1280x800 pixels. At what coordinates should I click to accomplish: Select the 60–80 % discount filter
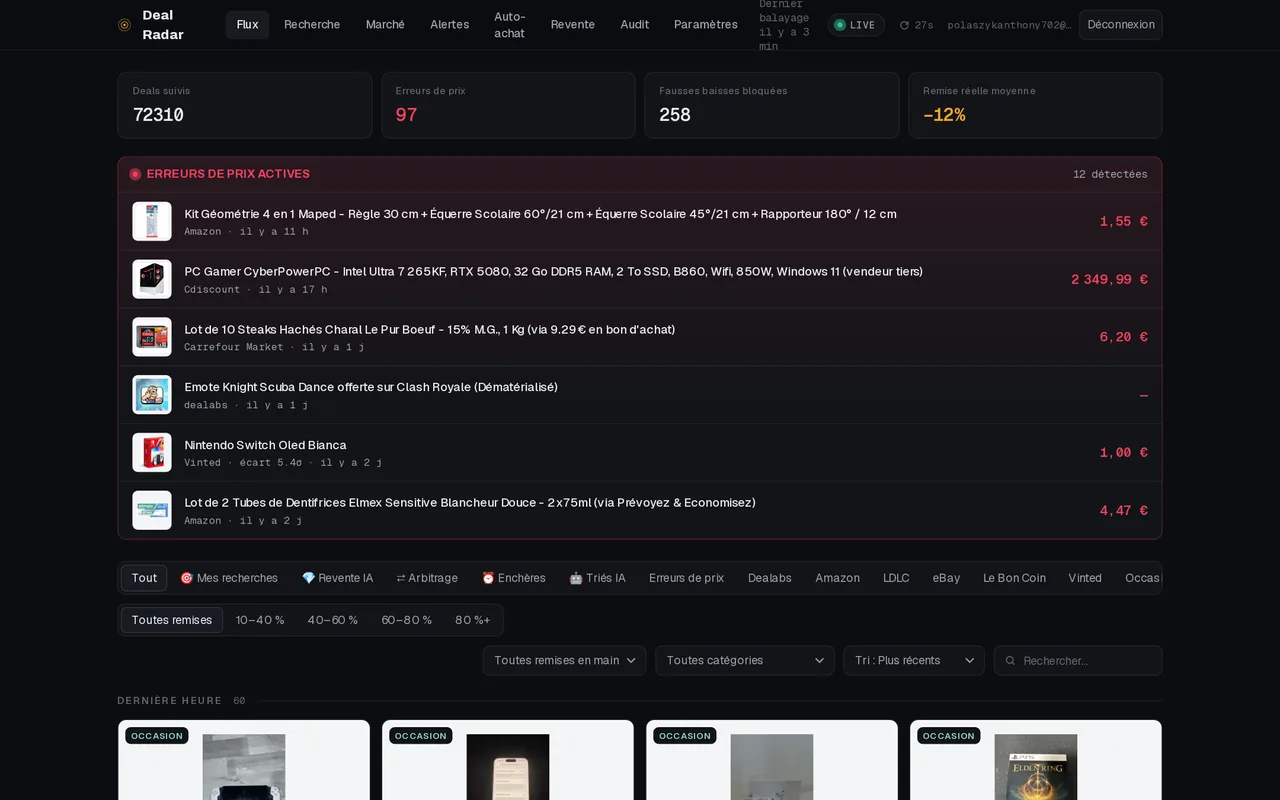406,620
